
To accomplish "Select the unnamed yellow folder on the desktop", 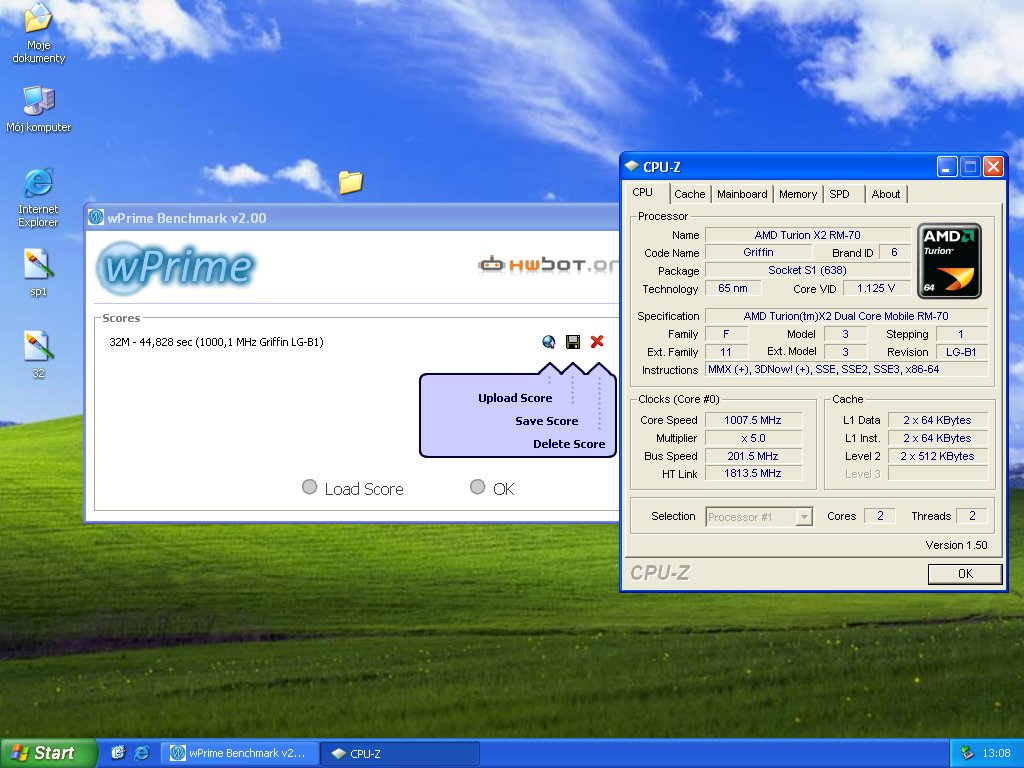I will [x=351, y=182].
